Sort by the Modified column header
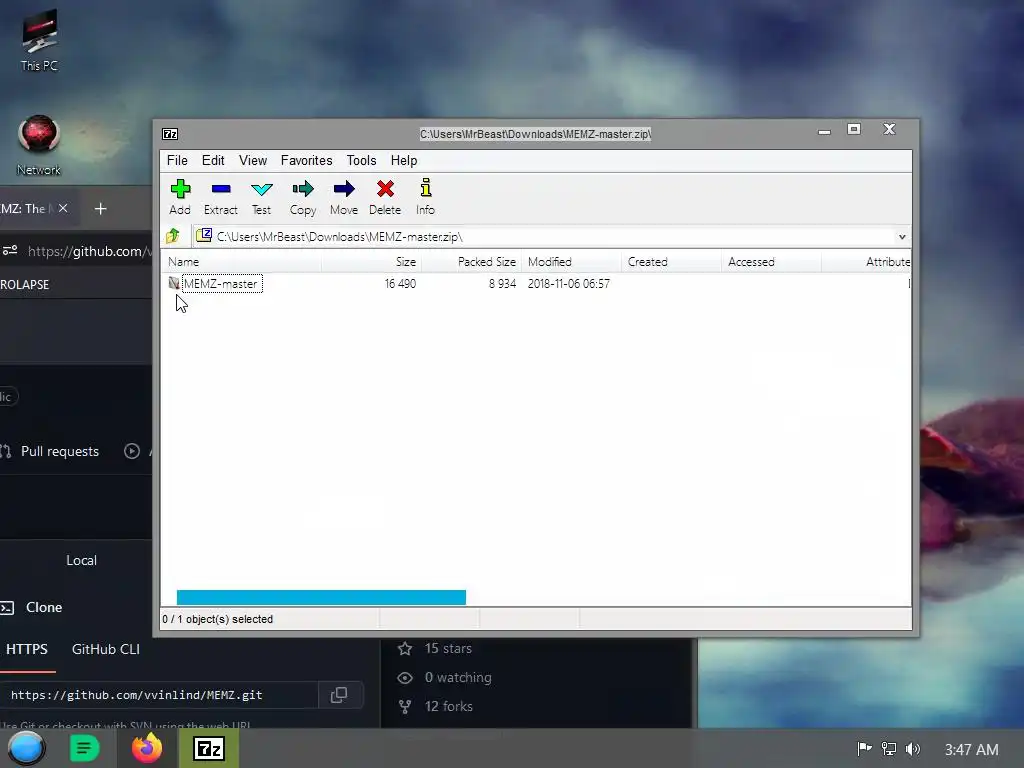This screenshot has width=1024, height=768. coord(571,262)
